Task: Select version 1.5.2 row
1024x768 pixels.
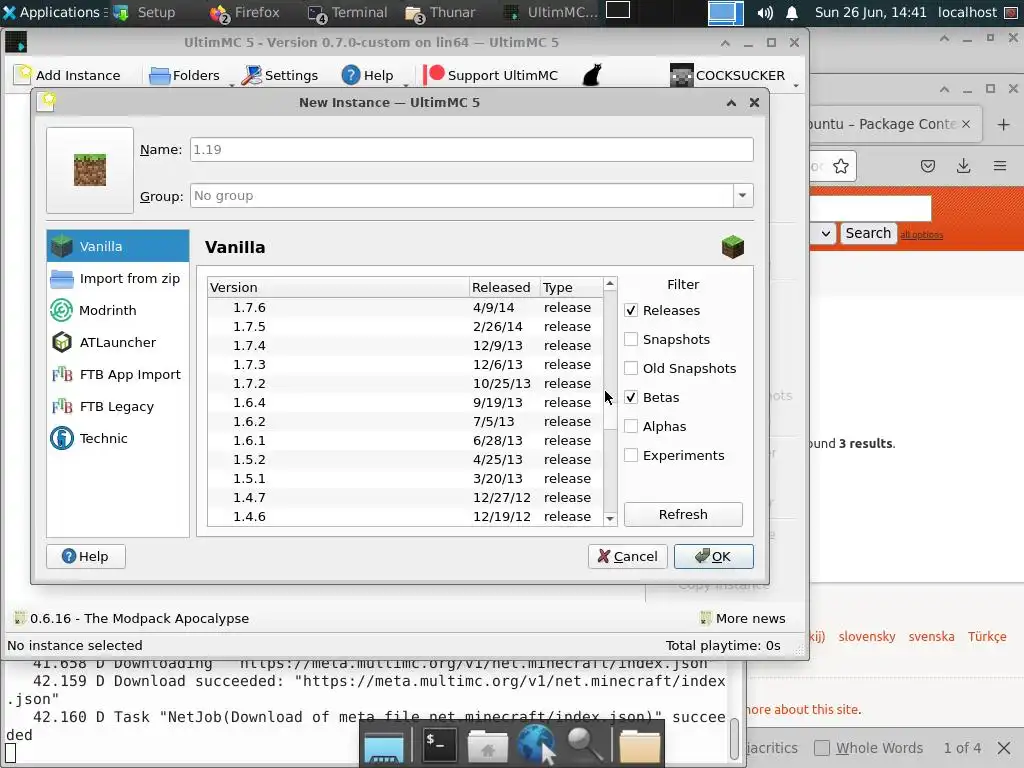Action: tap(405, 459)
